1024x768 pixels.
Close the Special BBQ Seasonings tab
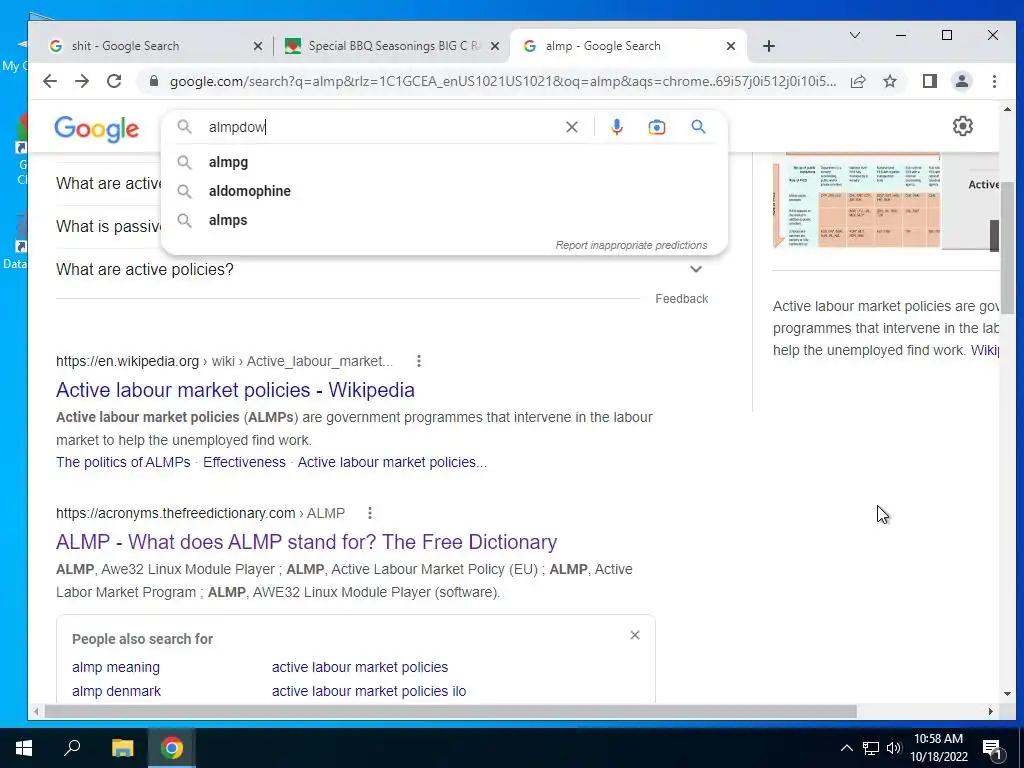point(495,46)
